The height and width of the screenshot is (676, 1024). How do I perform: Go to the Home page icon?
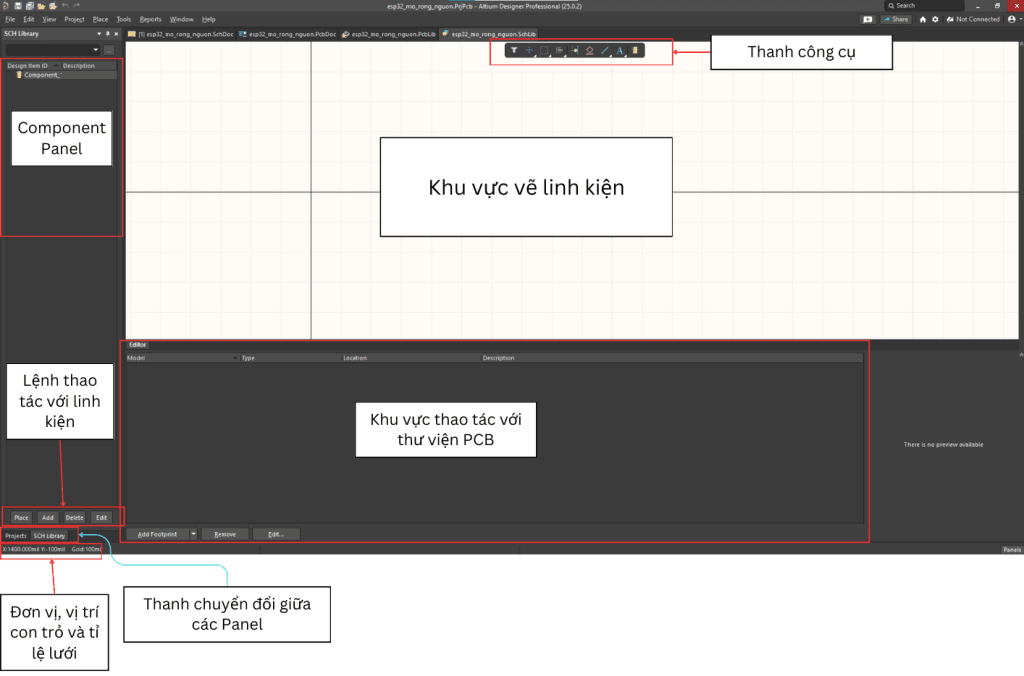tap(923, 19)
